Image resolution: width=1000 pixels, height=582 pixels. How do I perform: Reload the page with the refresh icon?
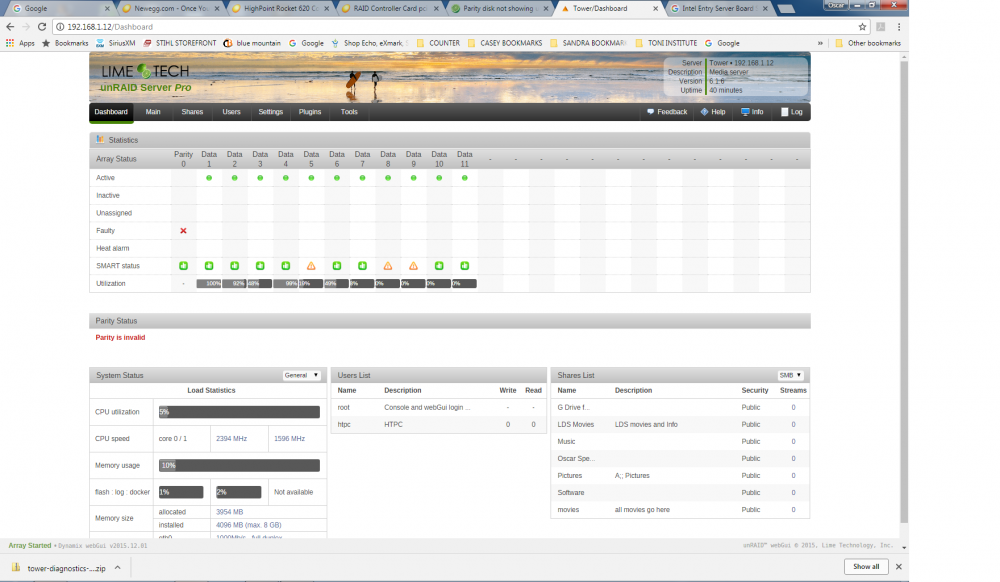(41, 27)
